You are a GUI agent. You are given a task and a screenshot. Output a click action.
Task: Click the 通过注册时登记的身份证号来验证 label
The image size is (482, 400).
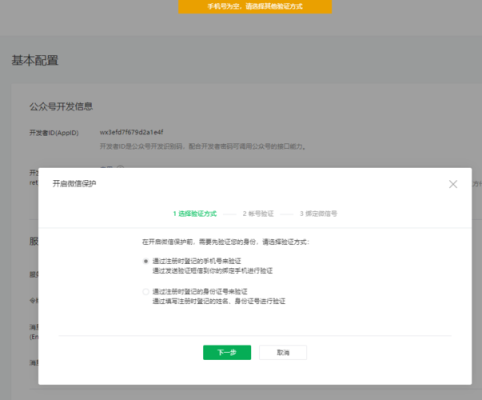coord(200,292)
